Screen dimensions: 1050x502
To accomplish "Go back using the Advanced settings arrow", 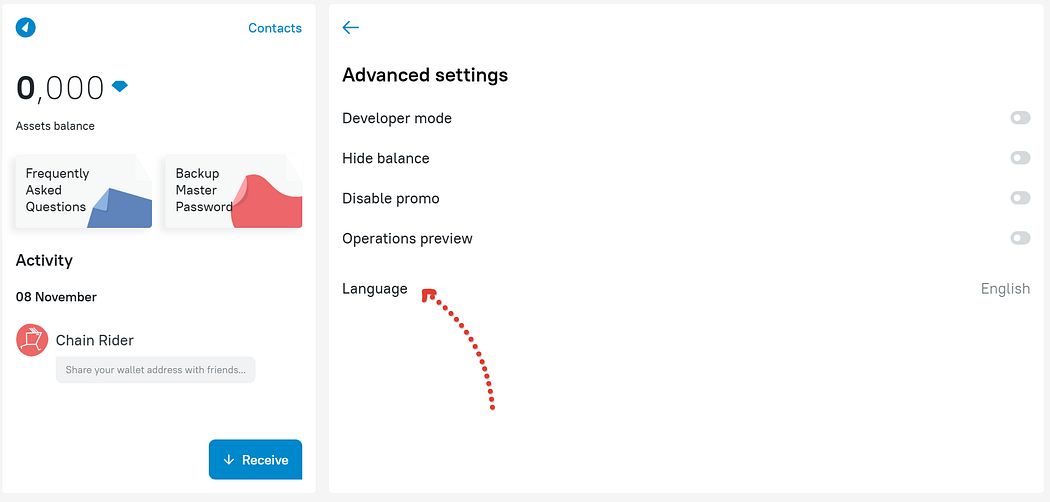I will [x=350, y=27].
